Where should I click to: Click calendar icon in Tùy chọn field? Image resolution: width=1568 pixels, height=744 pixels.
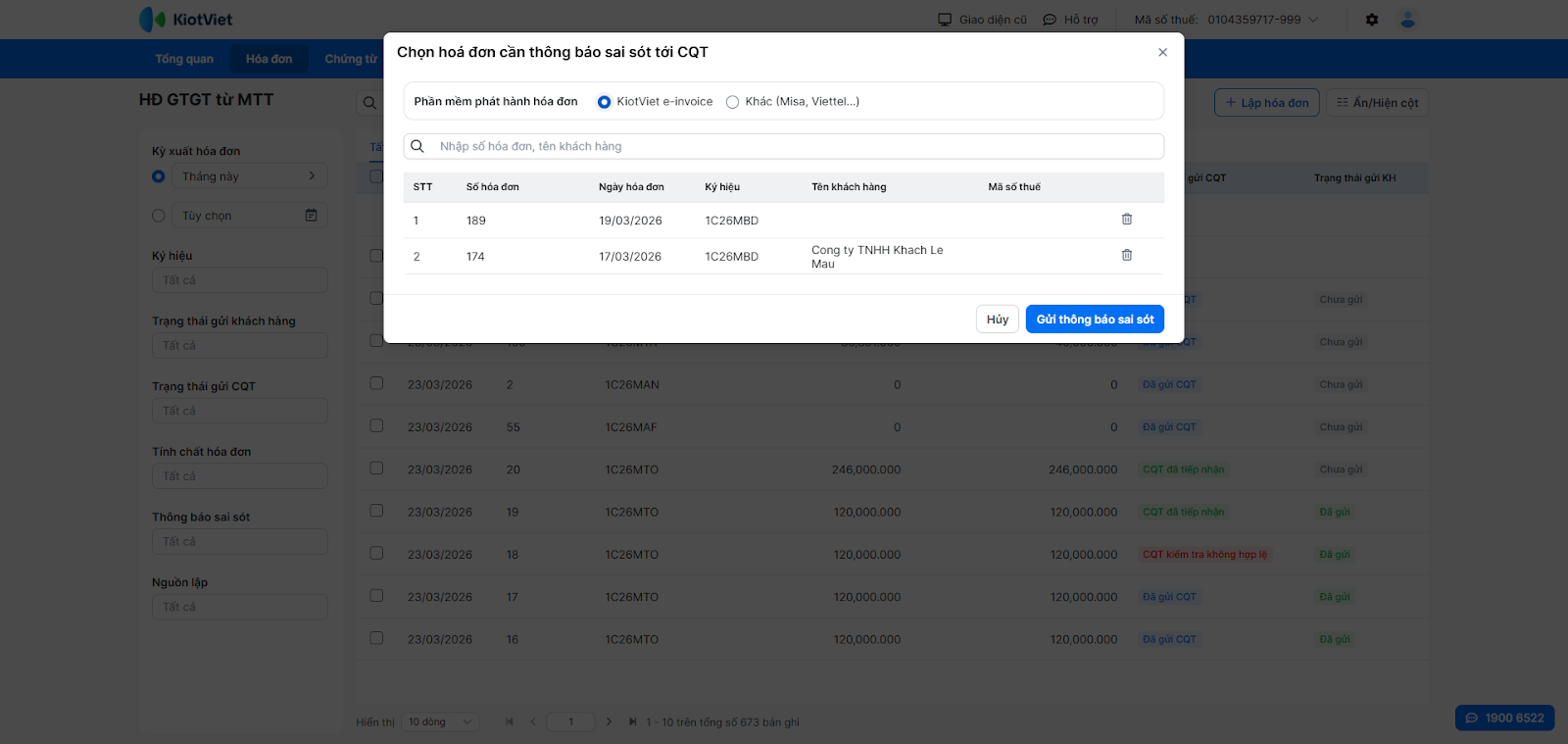pos(311,216)
